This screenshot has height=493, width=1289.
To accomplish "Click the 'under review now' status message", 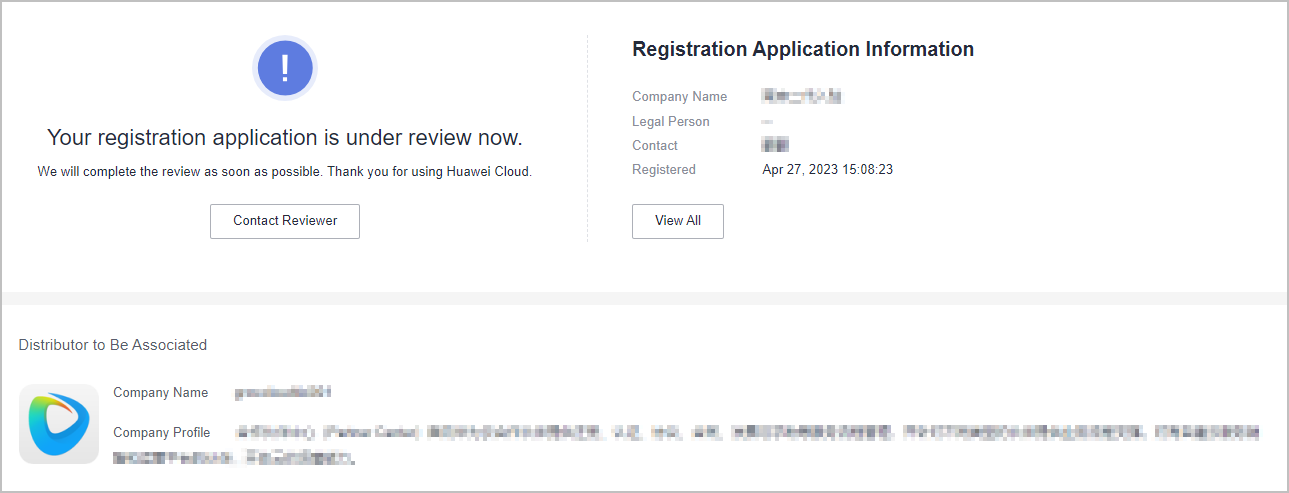I will coord(285,137).
